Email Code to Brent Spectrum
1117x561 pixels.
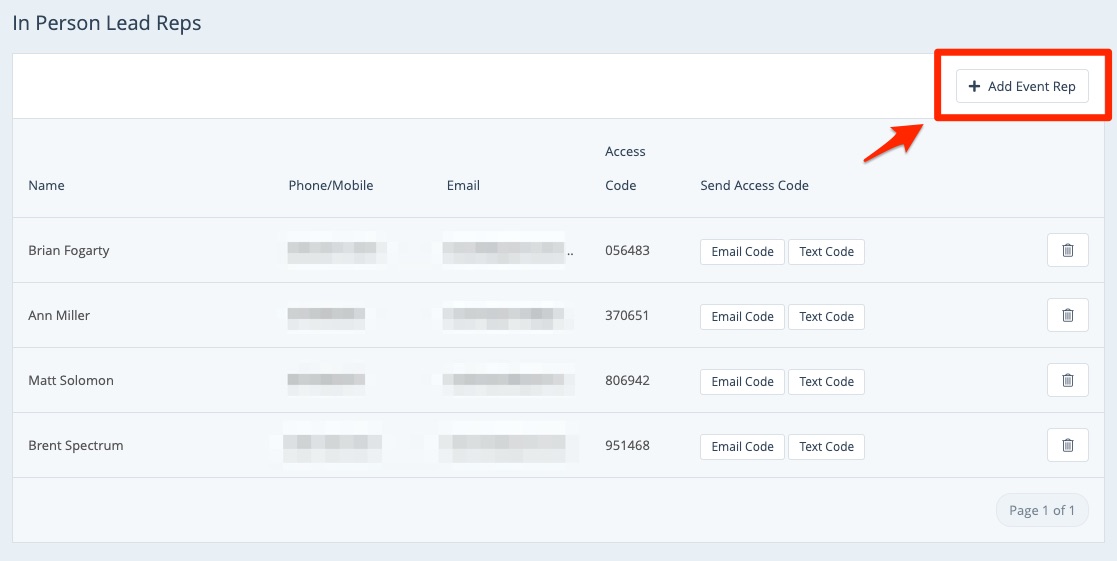[742, 447]
